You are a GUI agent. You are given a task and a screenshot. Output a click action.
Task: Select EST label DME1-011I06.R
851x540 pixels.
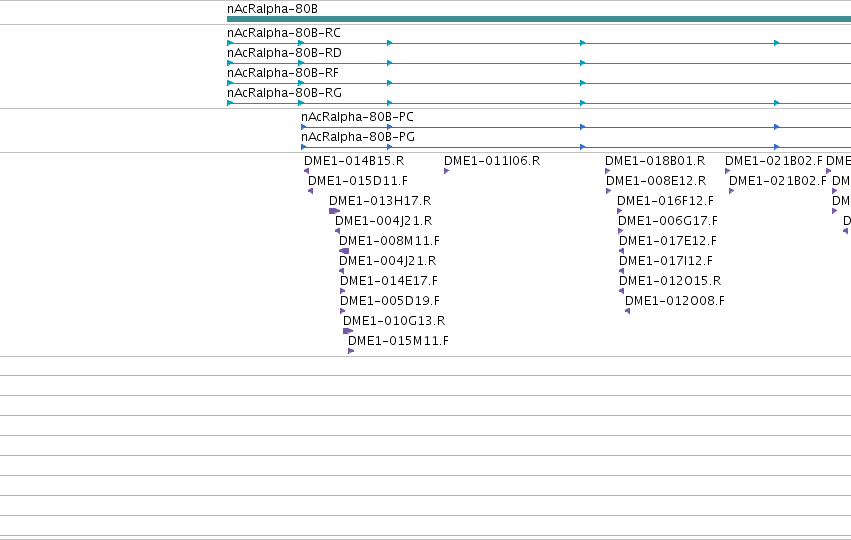tap(492, 161)
